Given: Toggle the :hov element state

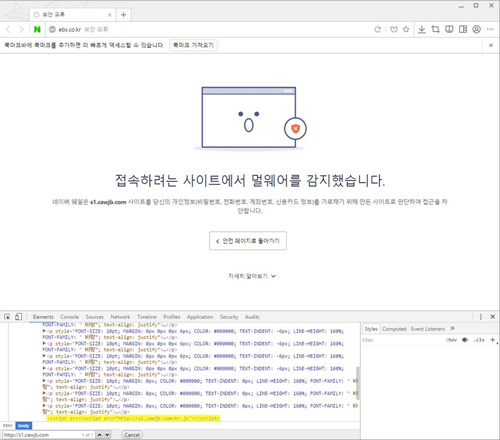Looking at the screenshot, I should click(x=451, y=340).
